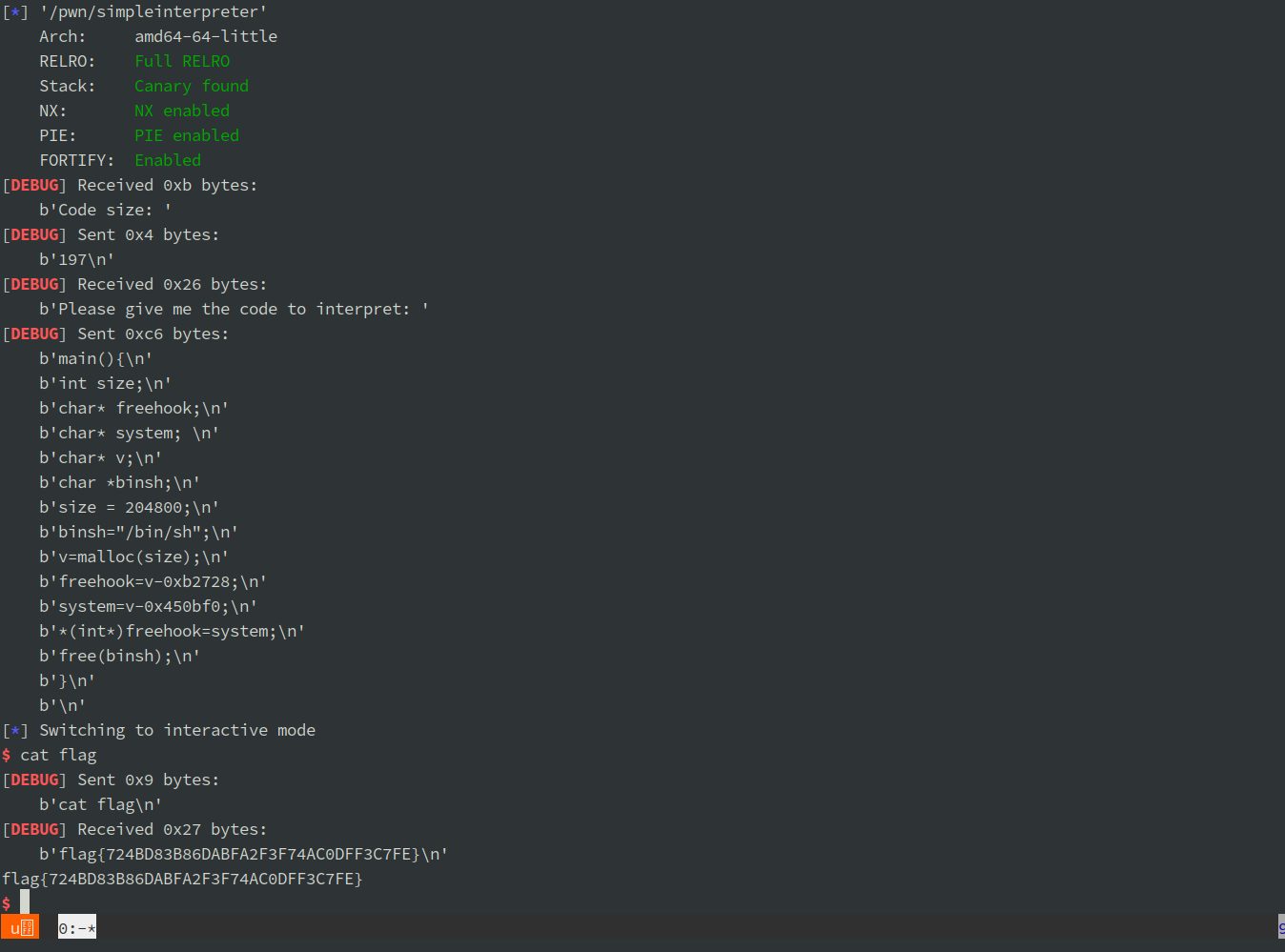Click the 'v=malloc(size);' line
This screenshot has height=952, width=1285.
click(x=134, y=557)
